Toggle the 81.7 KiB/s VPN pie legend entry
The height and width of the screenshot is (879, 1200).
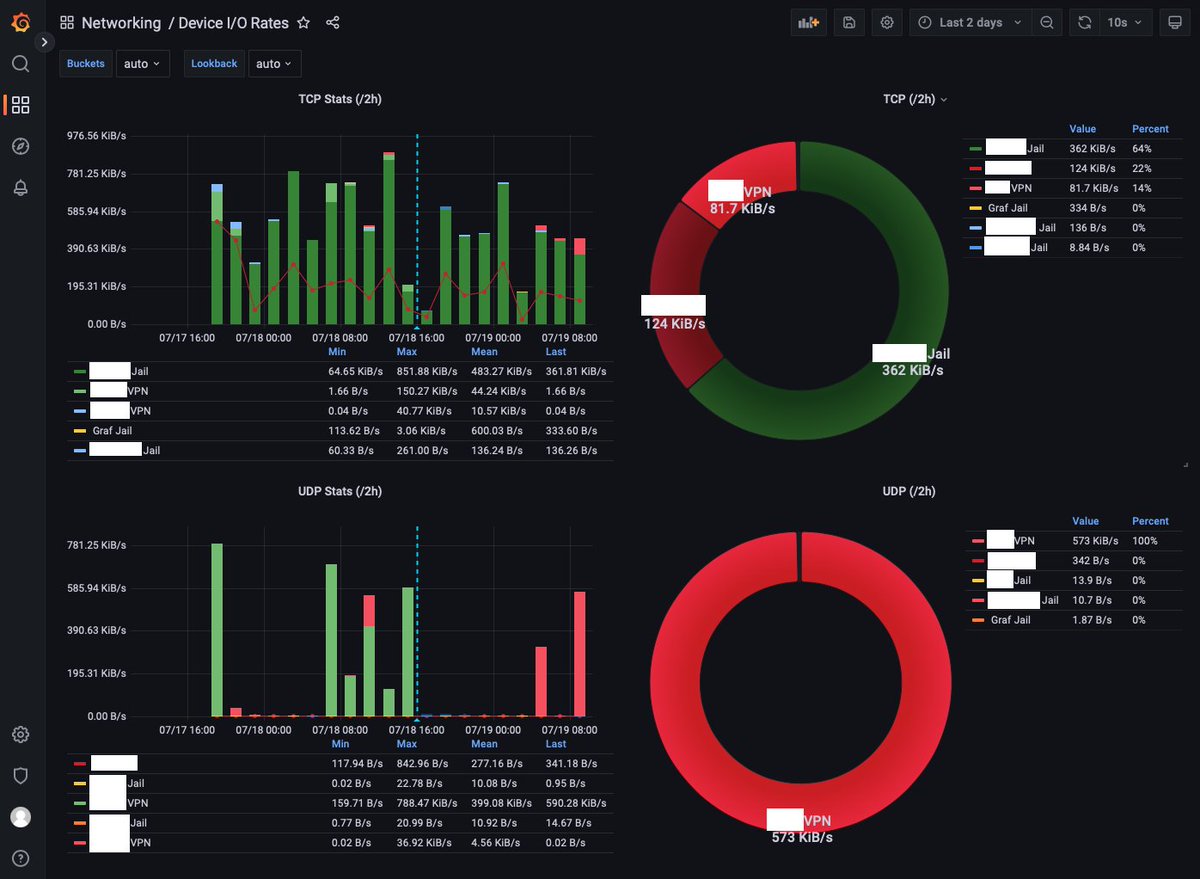(1008, 188)
